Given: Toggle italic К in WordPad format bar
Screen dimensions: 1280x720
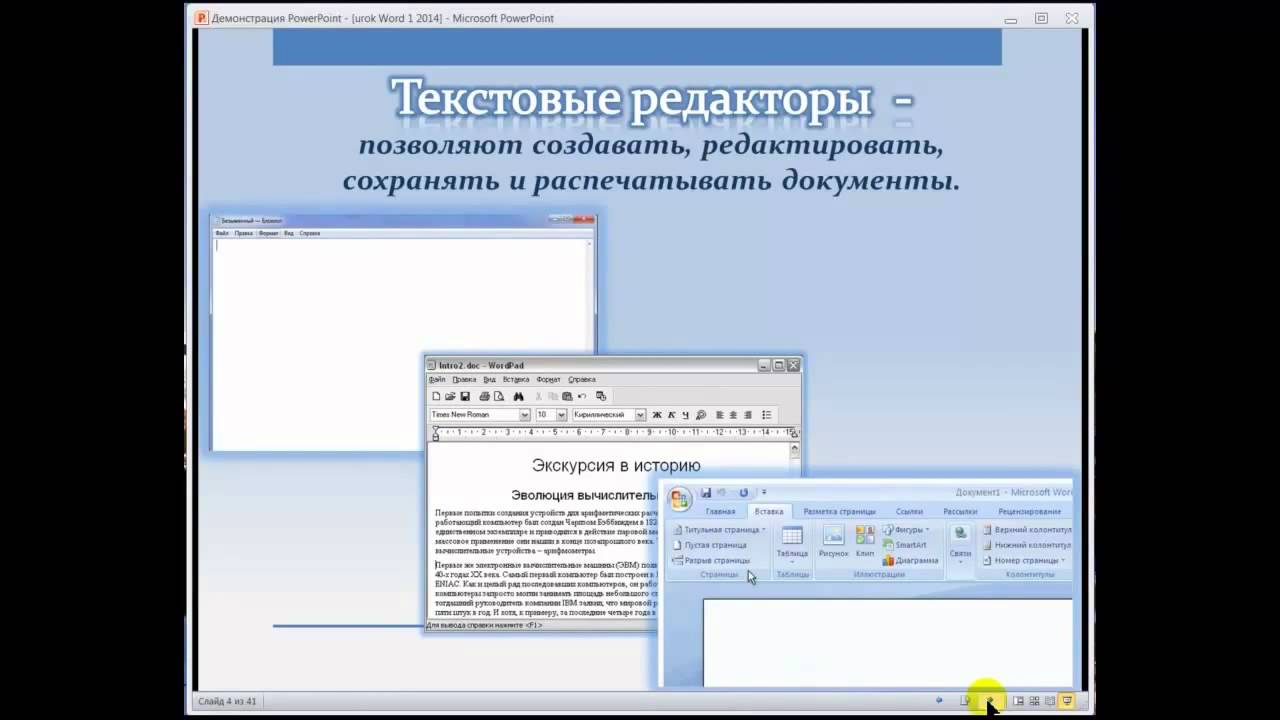Looking at the screenshot, I should [x=671, y=415].
